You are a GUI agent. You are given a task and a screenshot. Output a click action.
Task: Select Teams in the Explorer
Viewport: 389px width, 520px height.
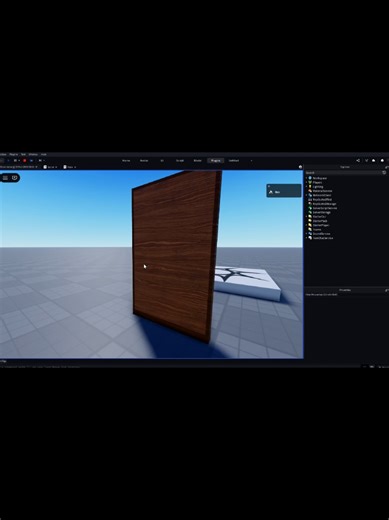pyautogui.click(x=317, y=229)
